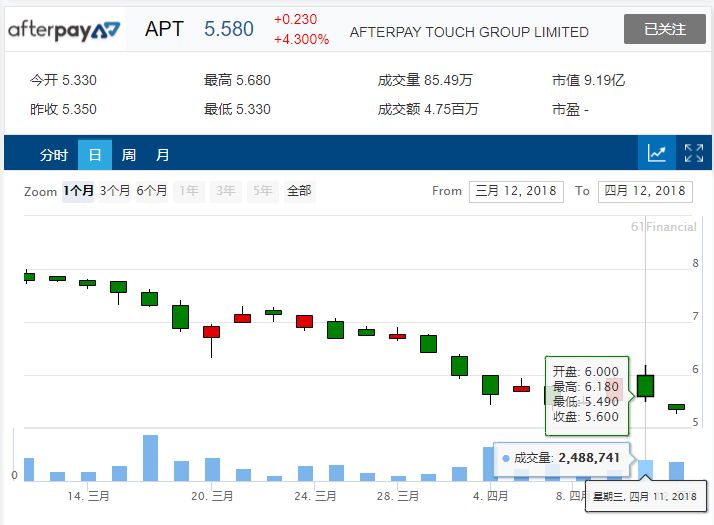Screen dimensions: 714x525
Task: Click the 已关注 follow button
Action: point(664,29)
